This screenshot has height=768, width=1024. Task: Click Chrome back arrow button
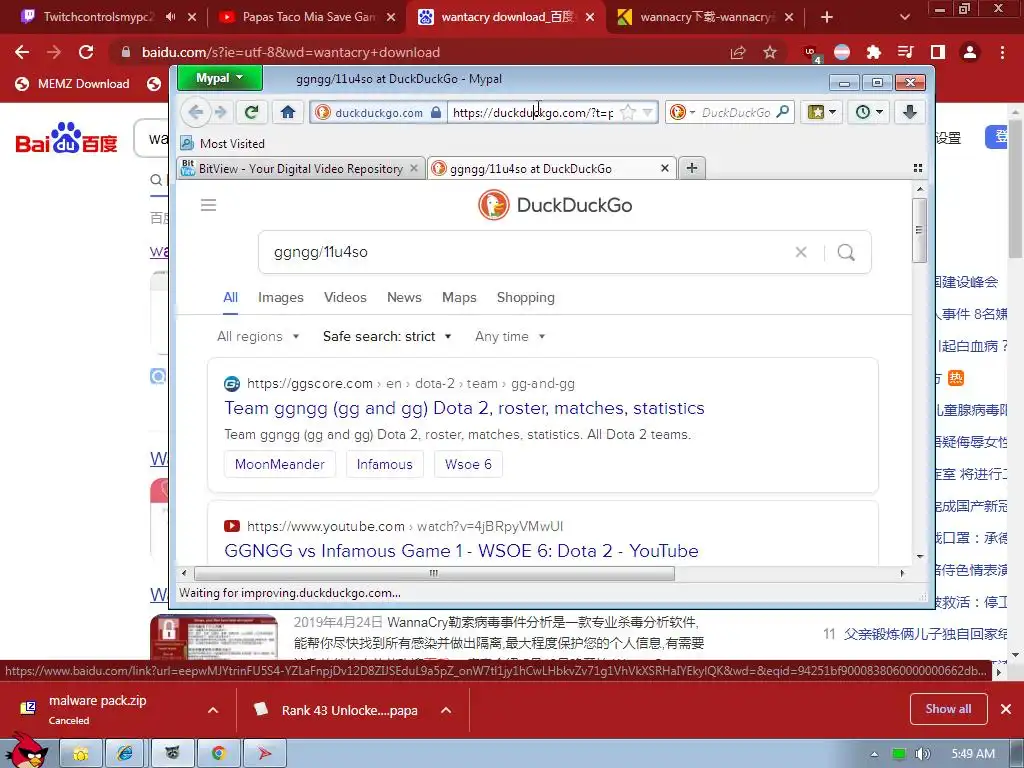pyautogui.click(x=22, y=52)
